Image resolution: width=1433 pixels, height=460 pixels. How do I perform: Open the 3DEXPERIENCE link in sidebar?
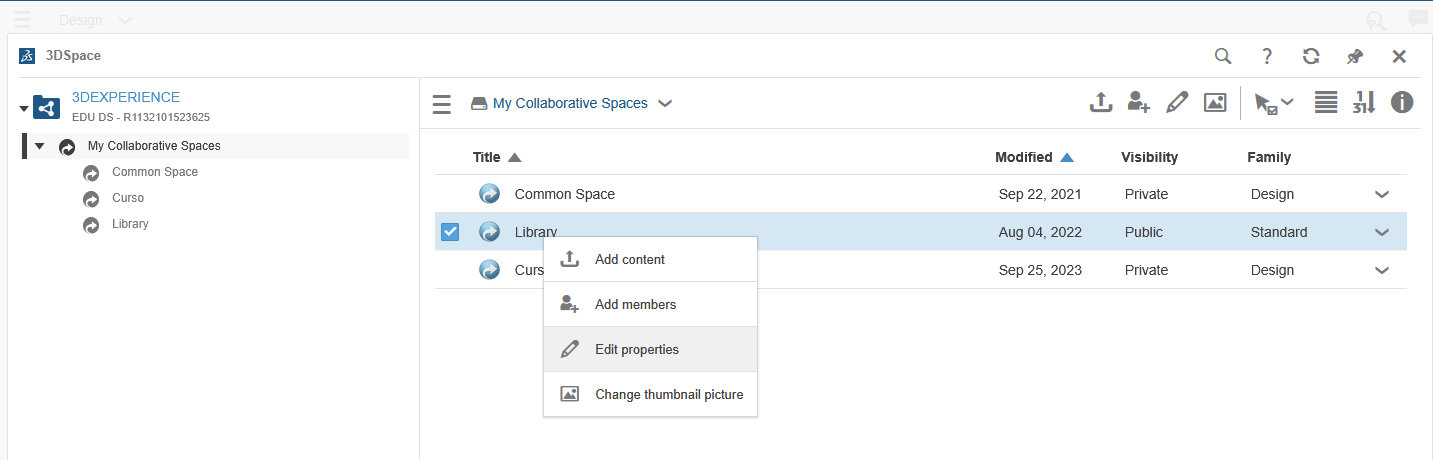click(126, 97)
